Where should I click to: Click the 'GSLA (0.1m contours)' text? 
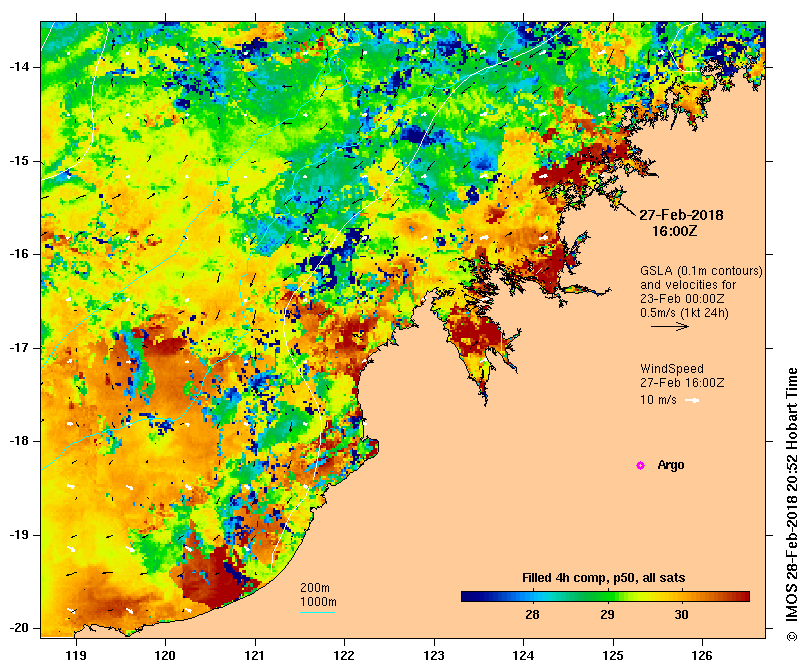(x=701, y=270)
